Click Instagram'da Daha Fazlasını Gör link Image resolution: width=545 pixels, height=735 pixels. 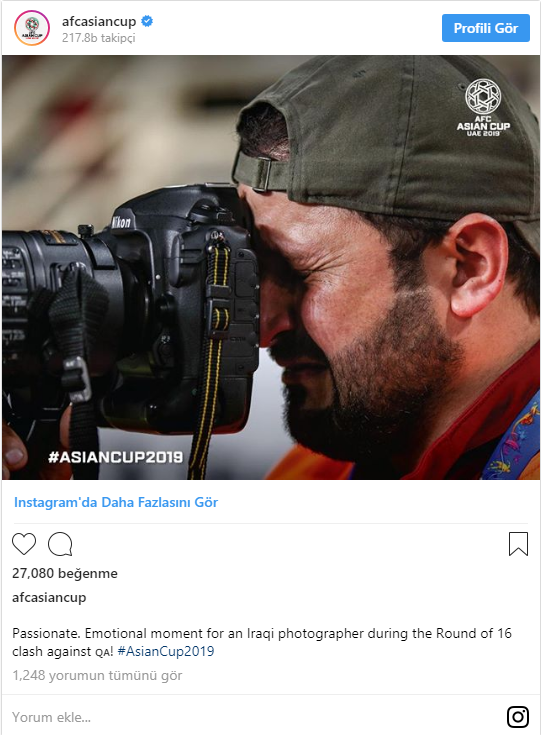116,502
